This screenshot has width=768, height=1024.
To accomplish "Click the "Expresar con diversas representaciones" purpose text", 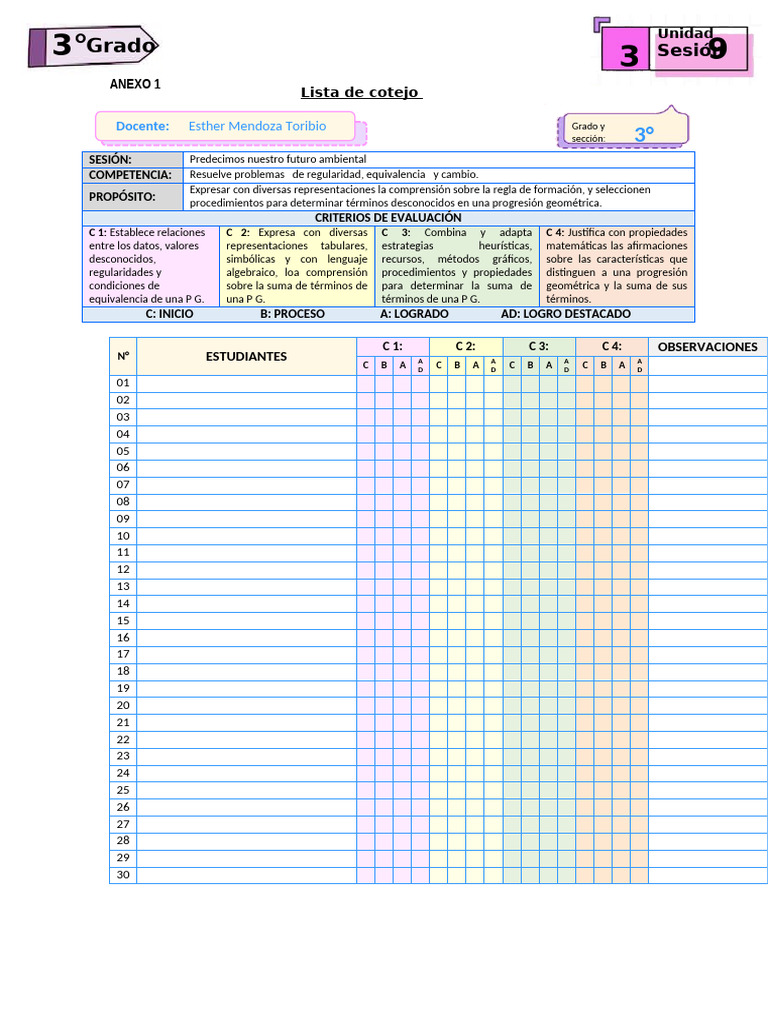I will click(x=420, y=197).
